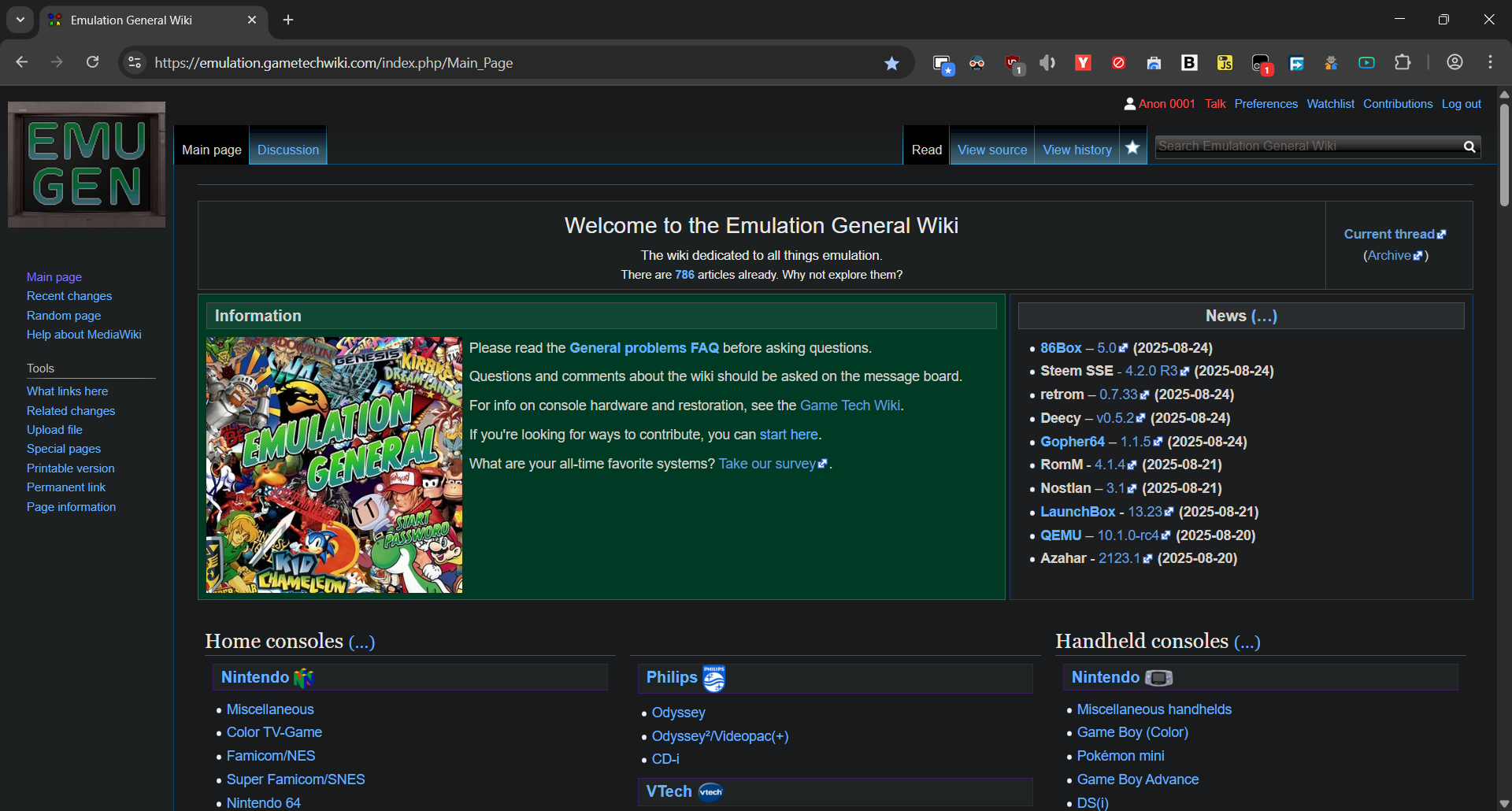The height and width of the screenshot is (811, 1512).
Task: Open the Famicom/NES page
Action: coord(271,756)
